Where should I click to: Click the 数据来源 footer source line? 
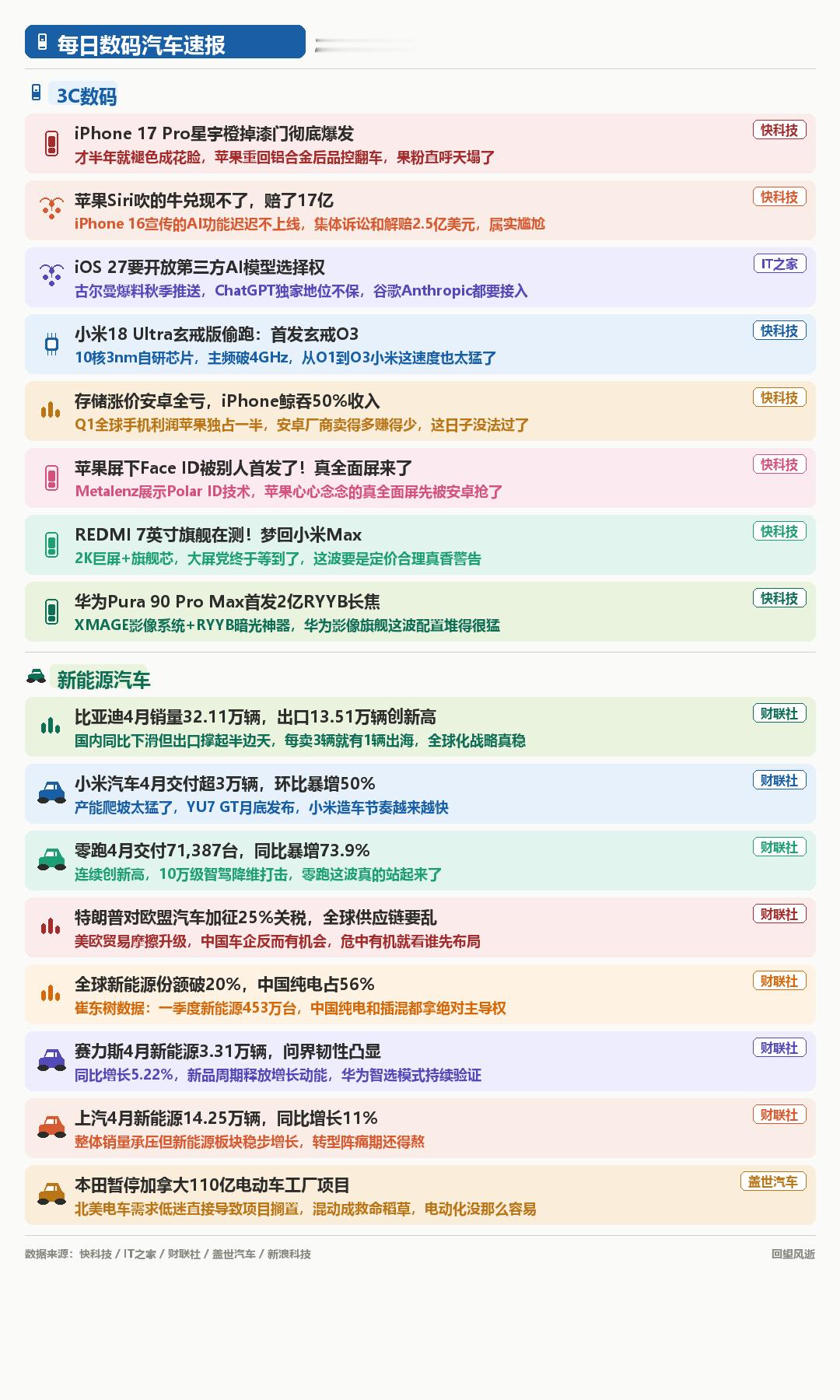coord(168,1254)
